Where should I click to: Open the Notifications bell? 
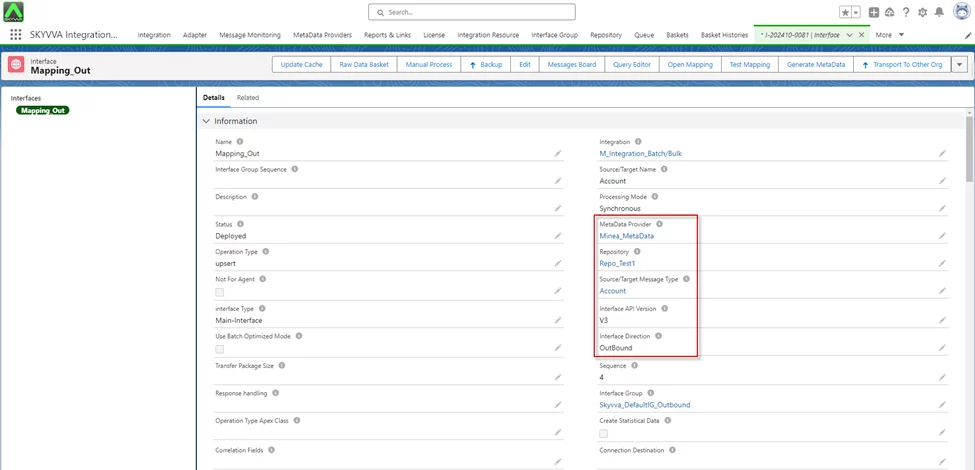click(938, 12)
